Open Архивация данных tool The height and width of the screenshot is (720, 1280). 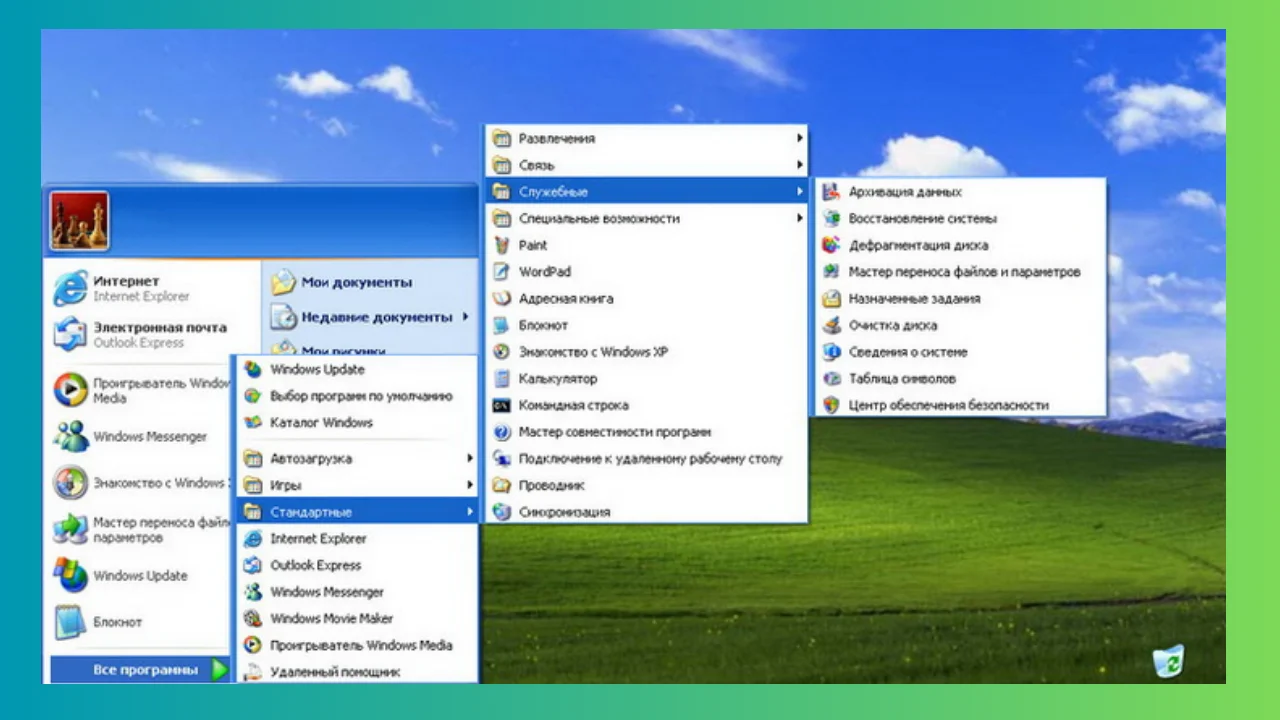pyautogui.click(x=961, y=192)
